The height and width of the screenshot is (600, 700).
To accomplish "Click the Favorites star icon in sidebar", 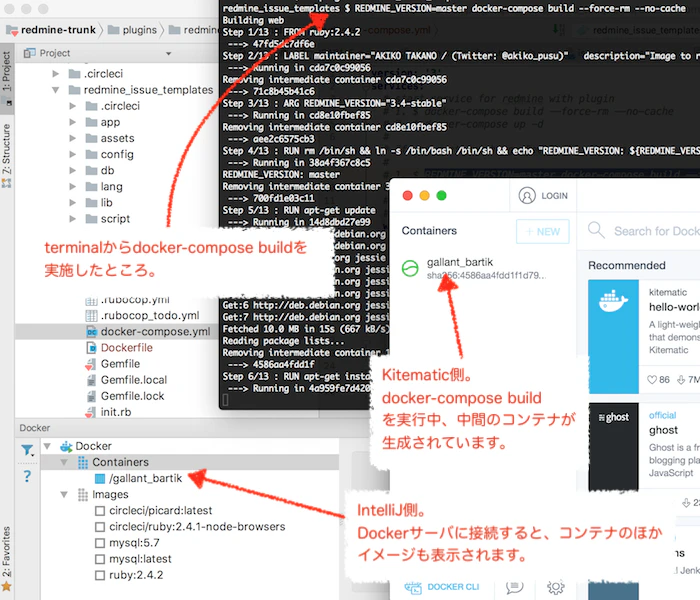I will 6,586.
